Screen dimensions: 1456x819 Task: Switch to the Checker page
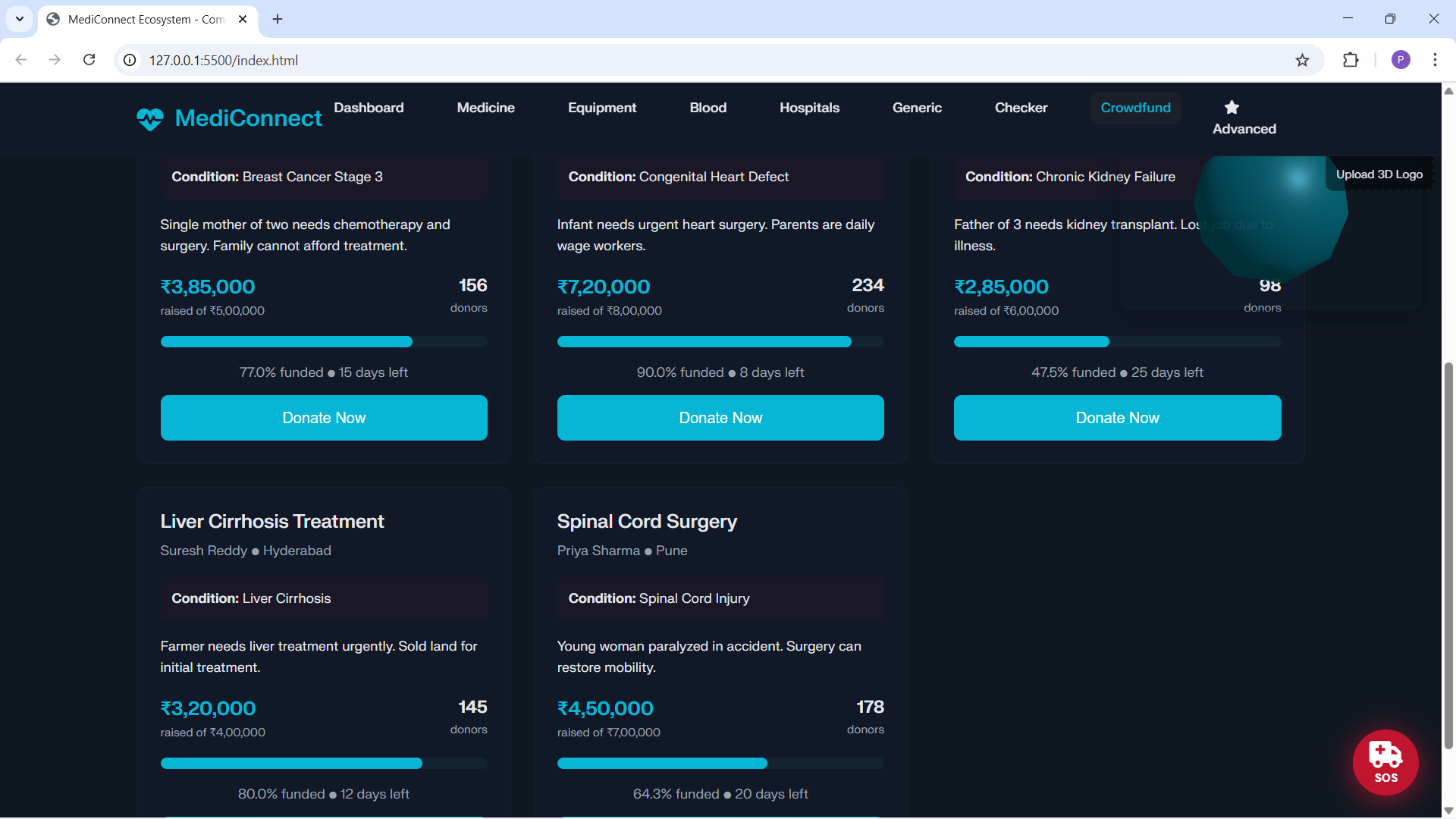tap(1021, 108)
